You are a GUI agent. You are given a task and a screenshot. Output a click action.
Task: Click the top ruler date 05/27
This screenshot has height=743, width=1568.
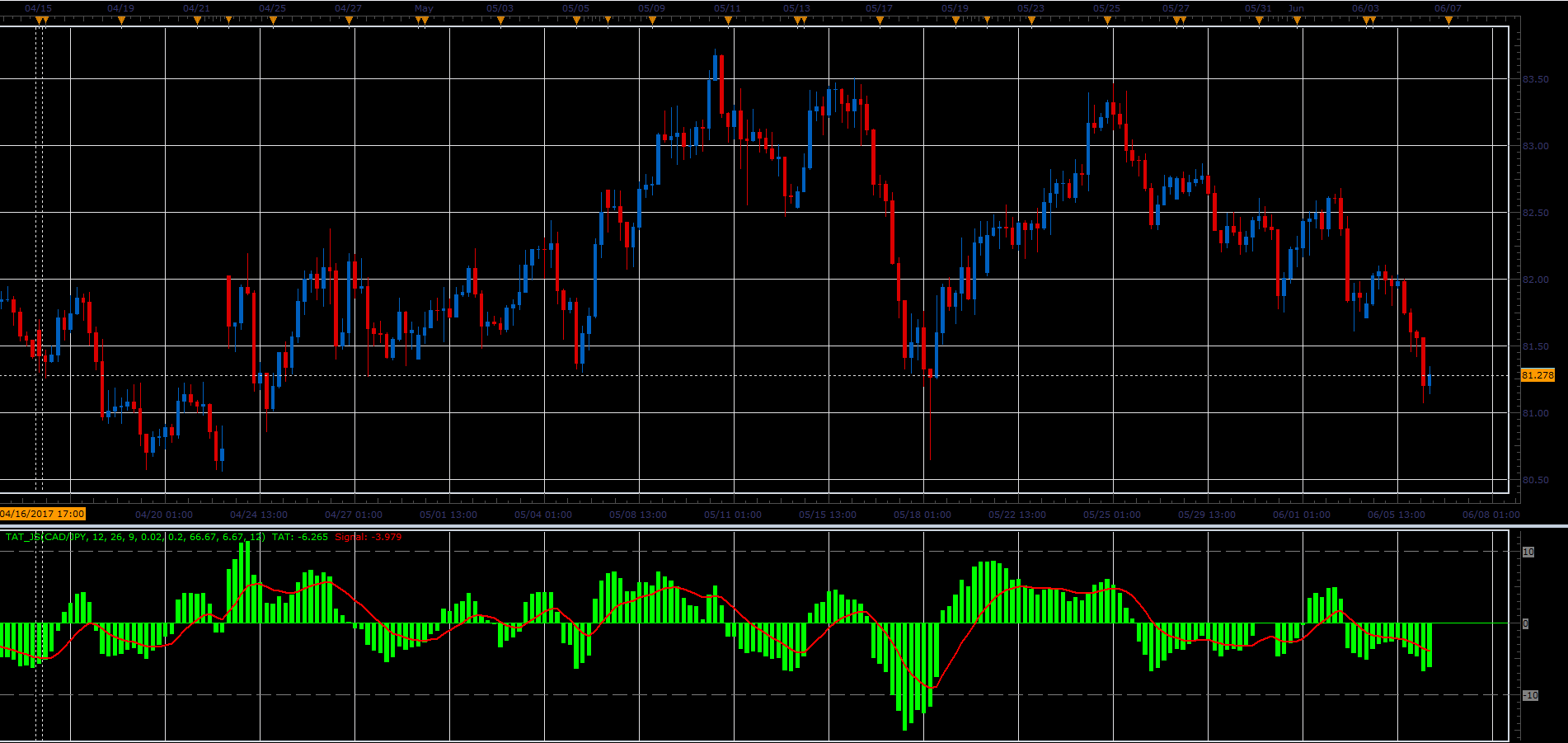tap(1176, 8)
